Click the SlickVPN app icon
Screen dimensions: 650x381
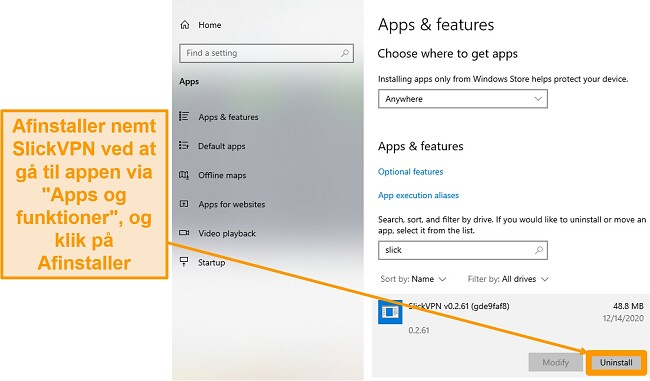tap(390, 312)
